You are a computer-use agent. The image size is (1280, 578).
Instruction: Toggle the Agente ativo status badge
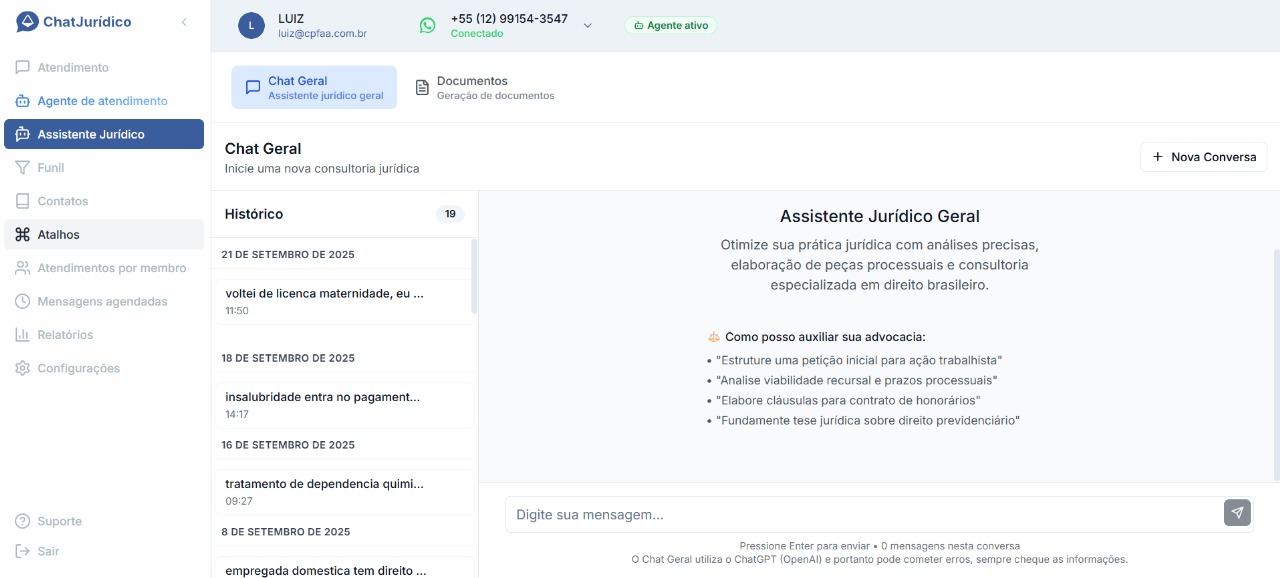(671, 25)
